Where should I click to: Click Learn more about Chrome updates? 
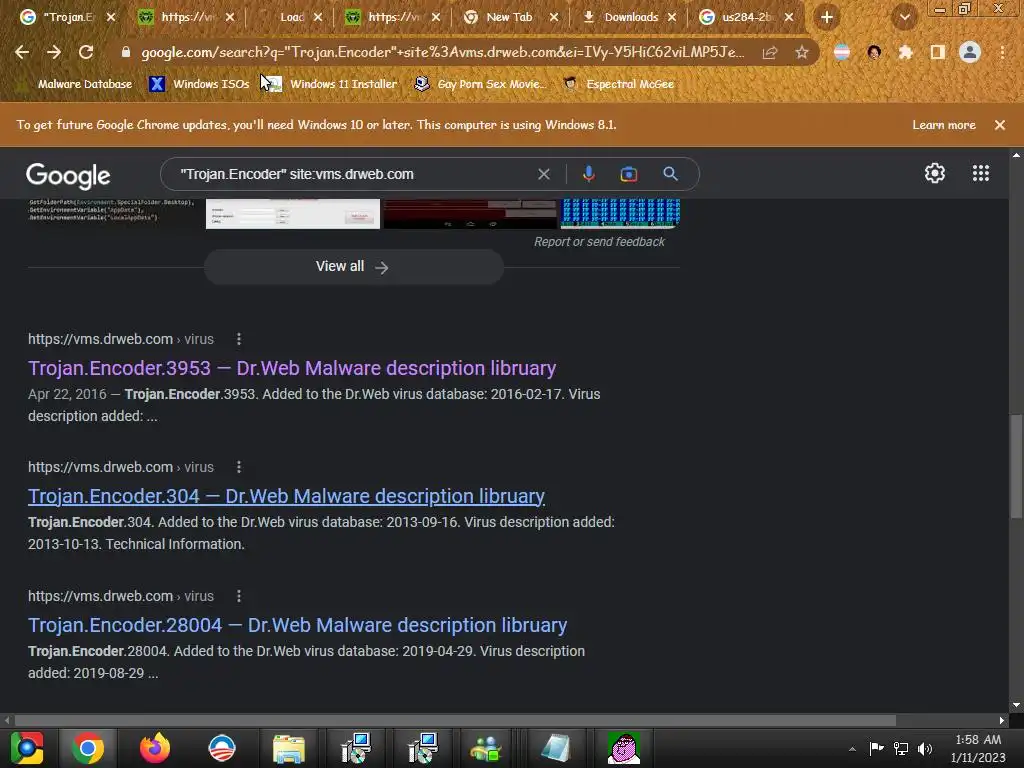944,125
